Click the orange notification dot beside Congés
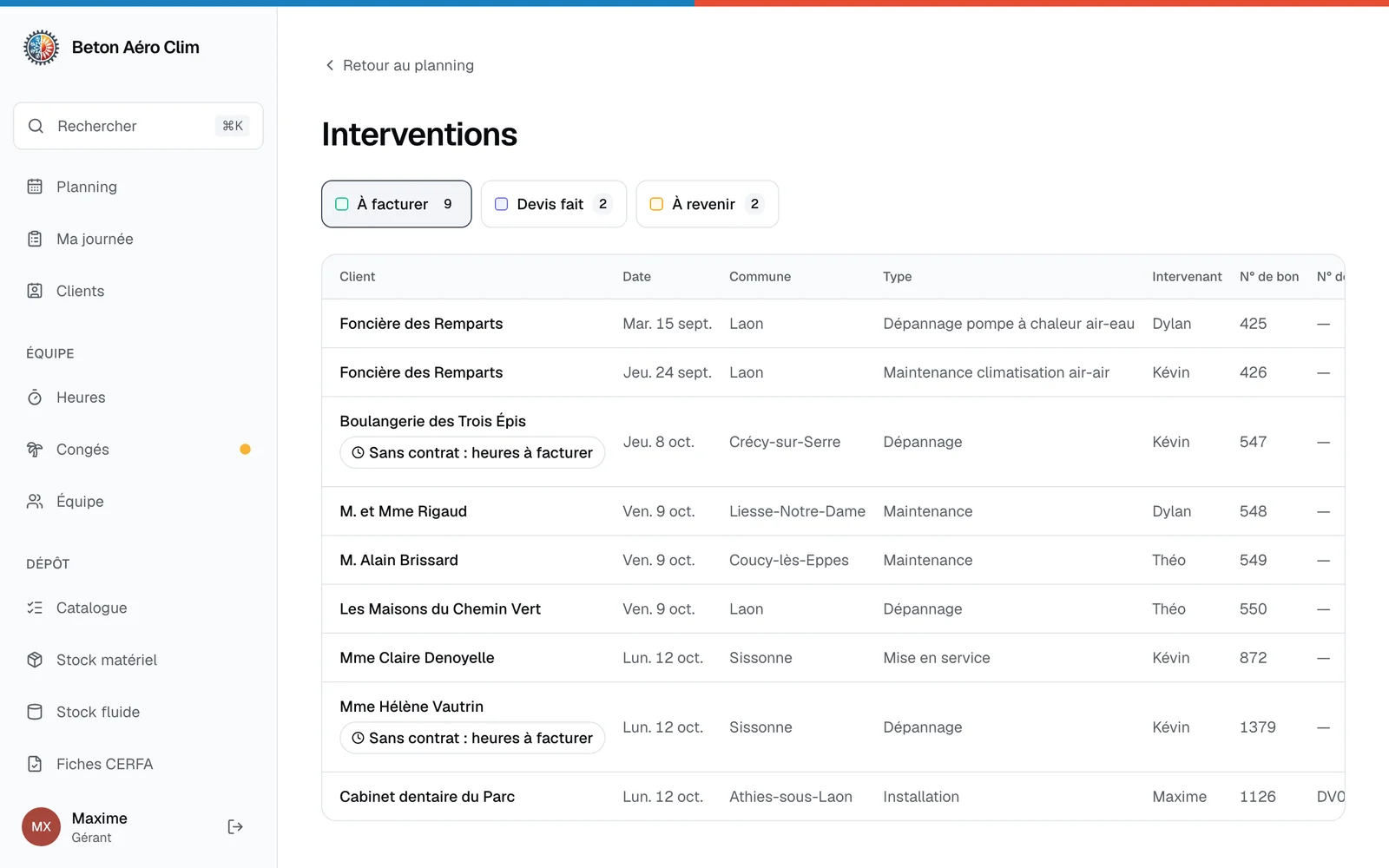The height and width of the screenshot is (868, 1389). click(245, 450)
